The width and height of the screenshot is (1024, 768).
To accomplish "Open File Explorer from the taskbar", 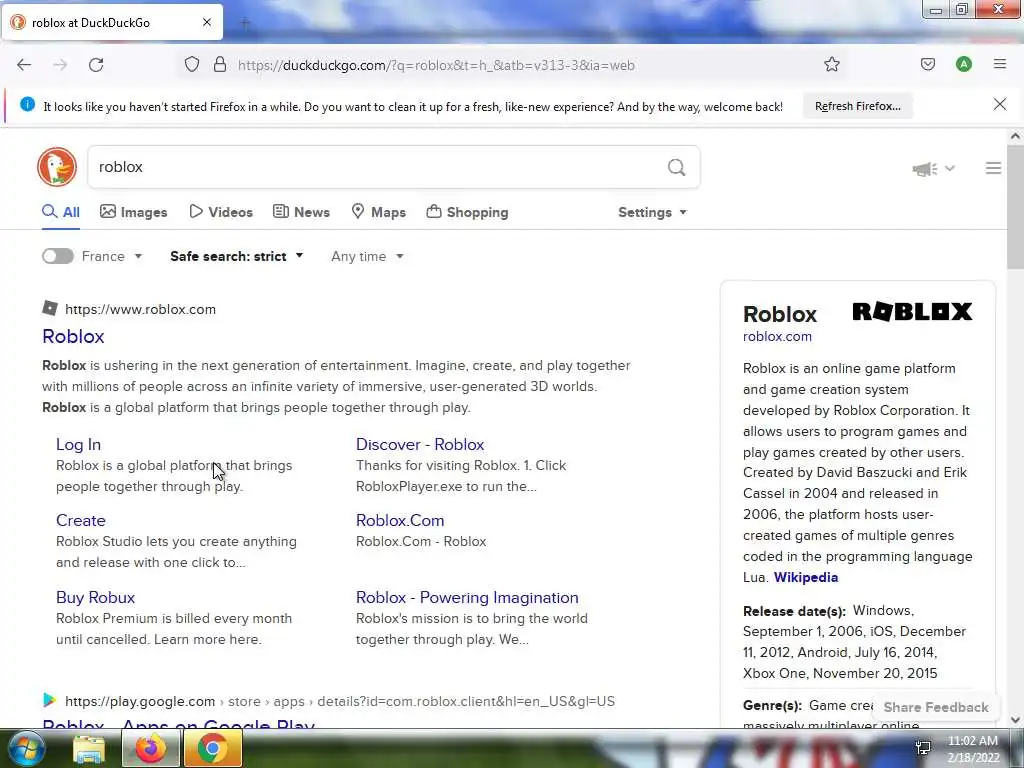I will pos(89,748).
